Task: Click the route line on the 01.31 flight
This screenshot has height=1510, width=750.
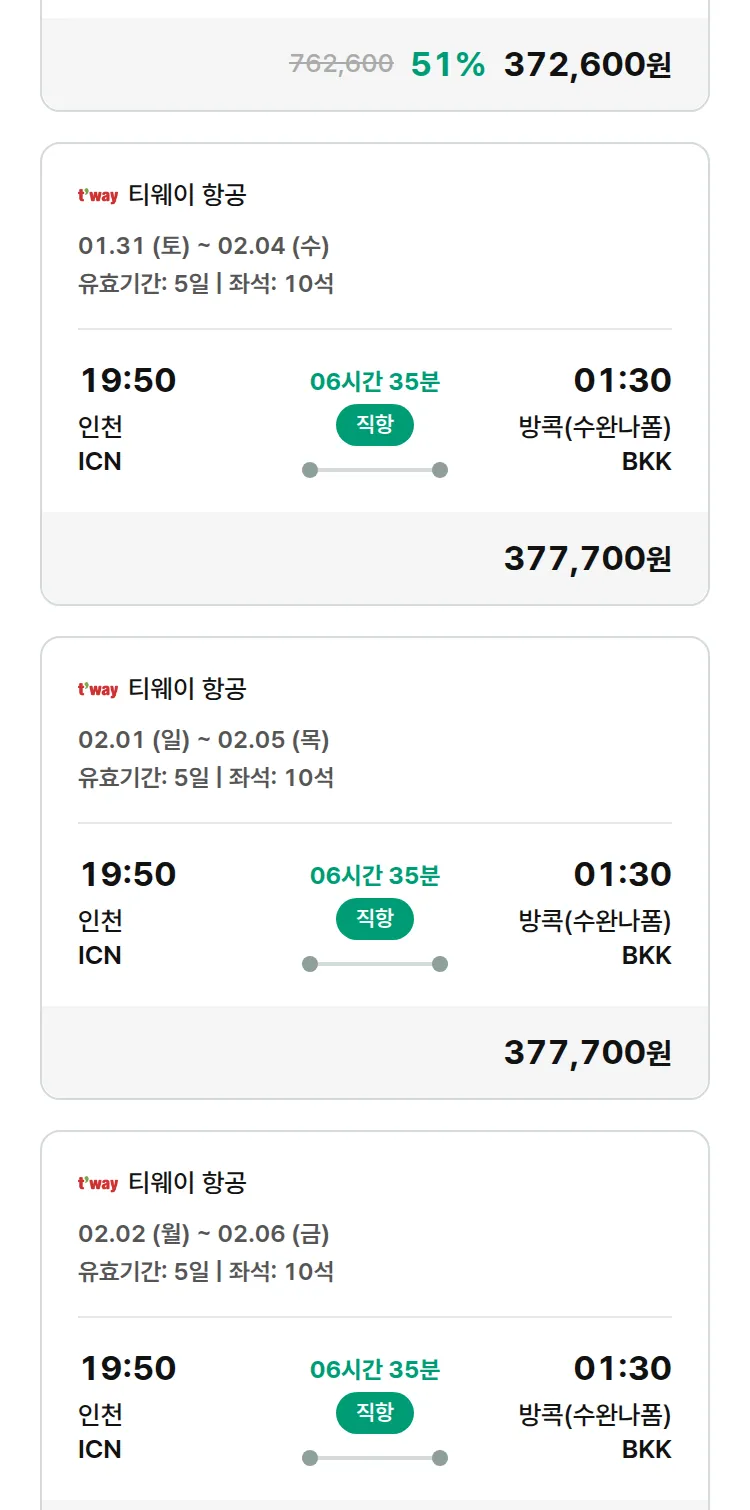Action: [x=375, y=470]
